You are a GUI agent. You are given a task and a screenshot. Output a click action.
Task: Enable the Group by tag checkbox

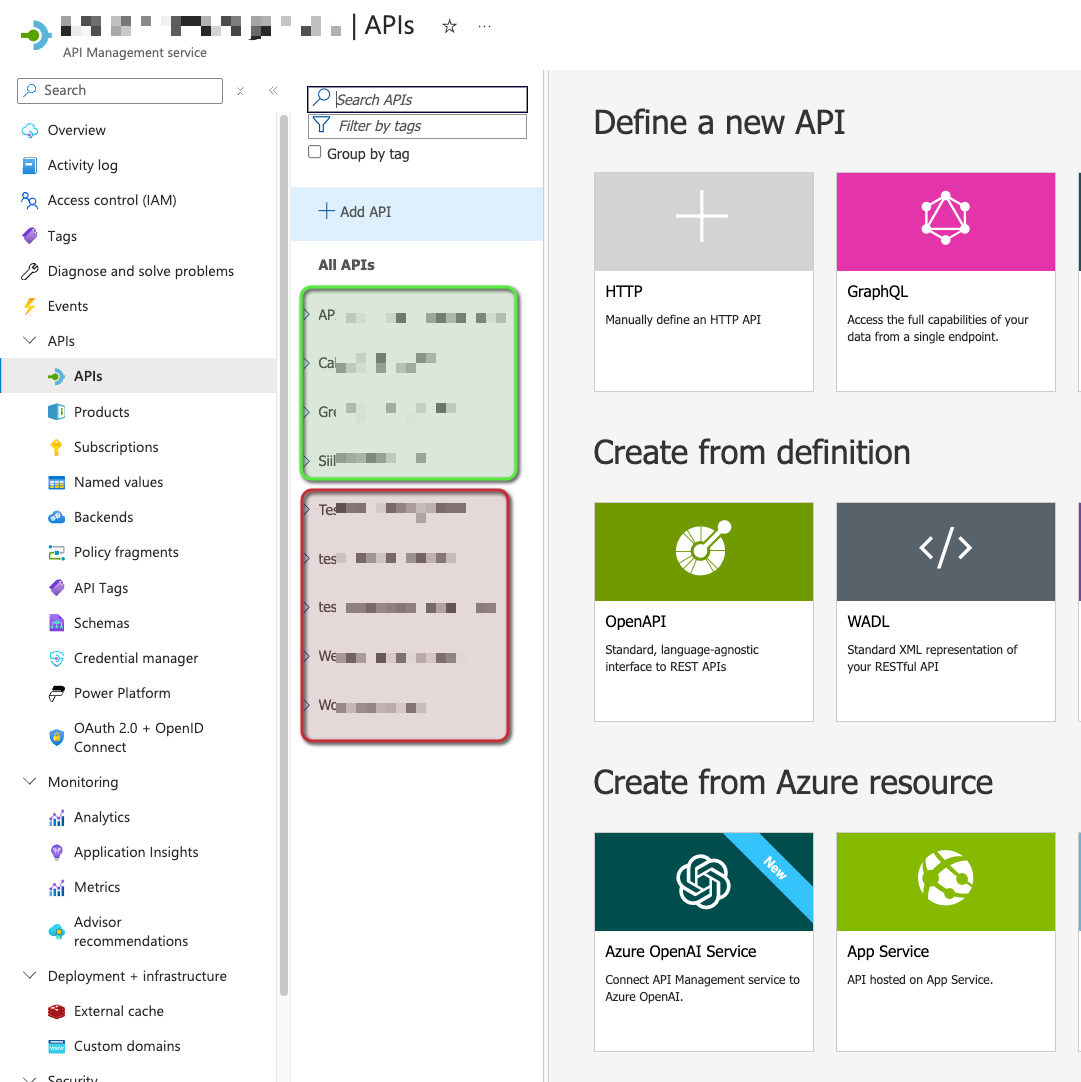314,152
